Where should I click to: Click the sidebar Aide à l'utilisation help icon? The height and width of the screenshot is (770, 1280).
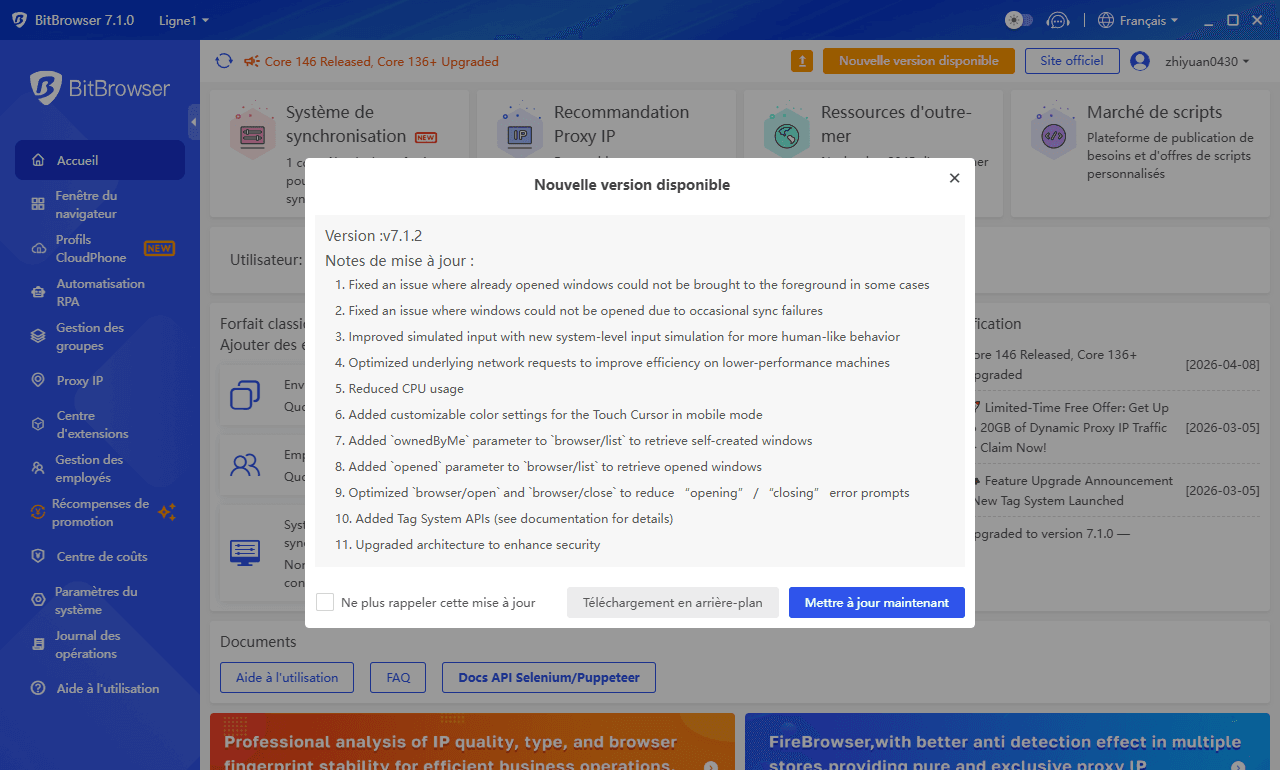click(38, 688)
